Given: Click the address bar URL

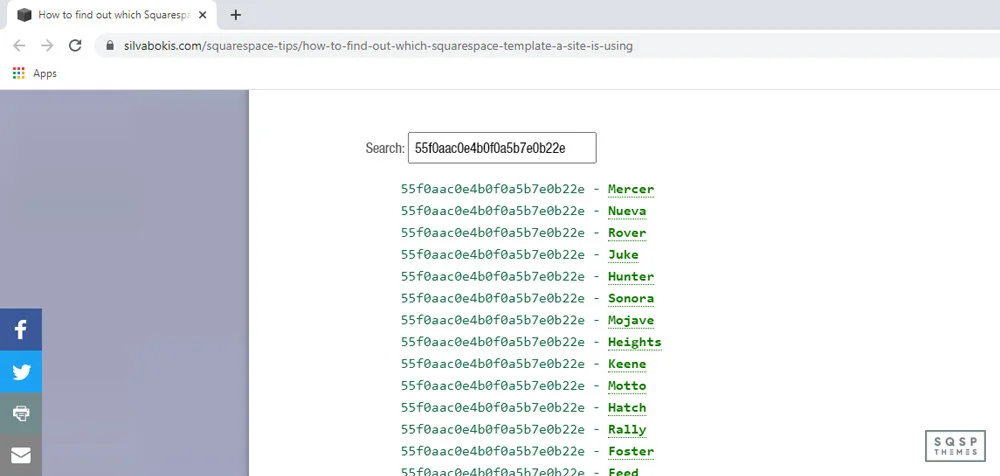Looking at the screenshot, I should (378, 46).
